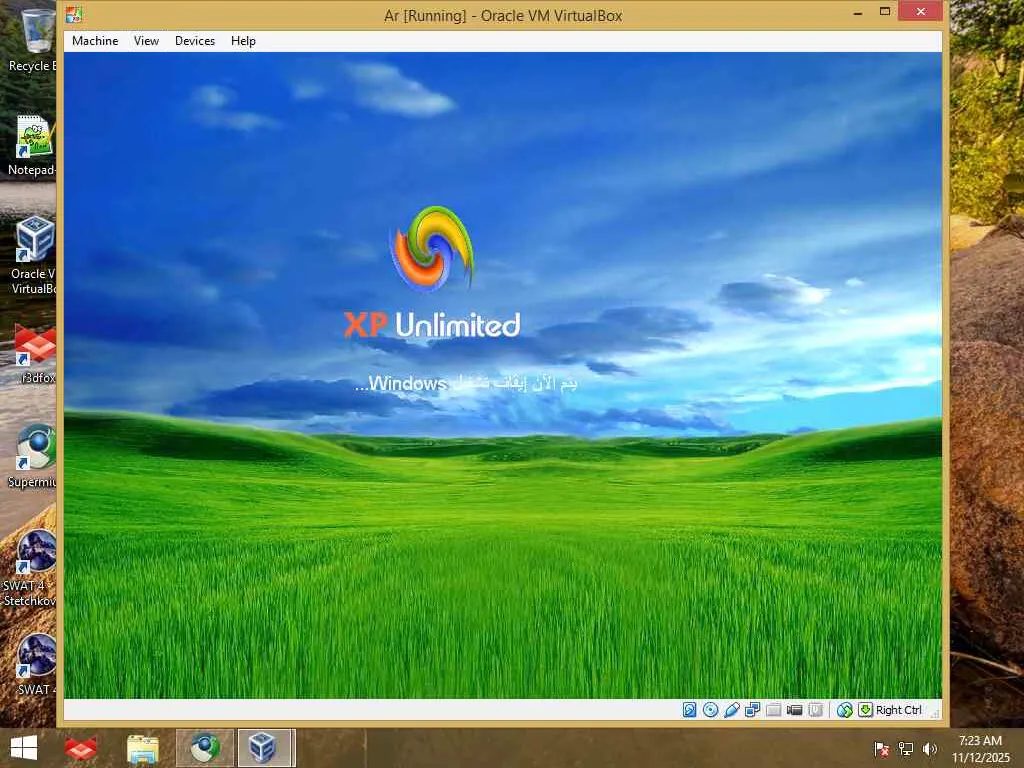The width and height of the screenshot is (1024, 768).
Task: Open the View menu
Action: click(146, 40)
